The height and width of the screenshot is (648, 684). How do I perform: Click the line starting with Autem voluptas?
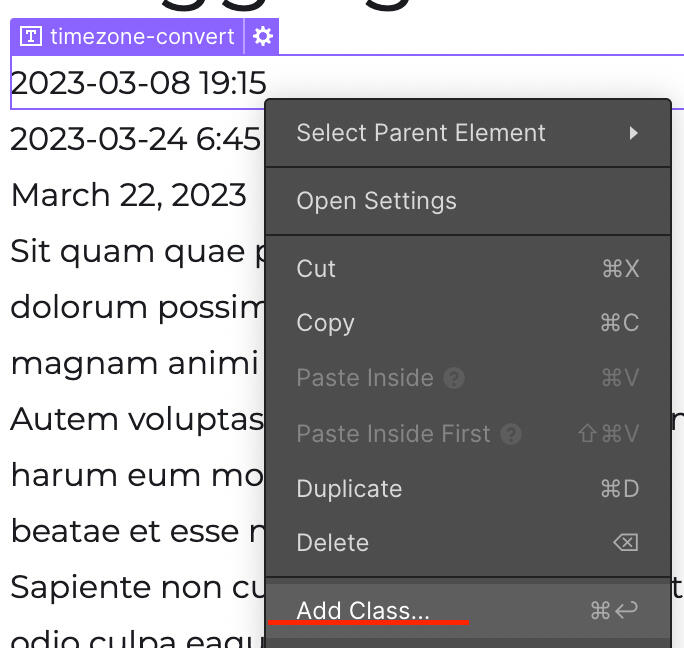(x=136, y=419)
